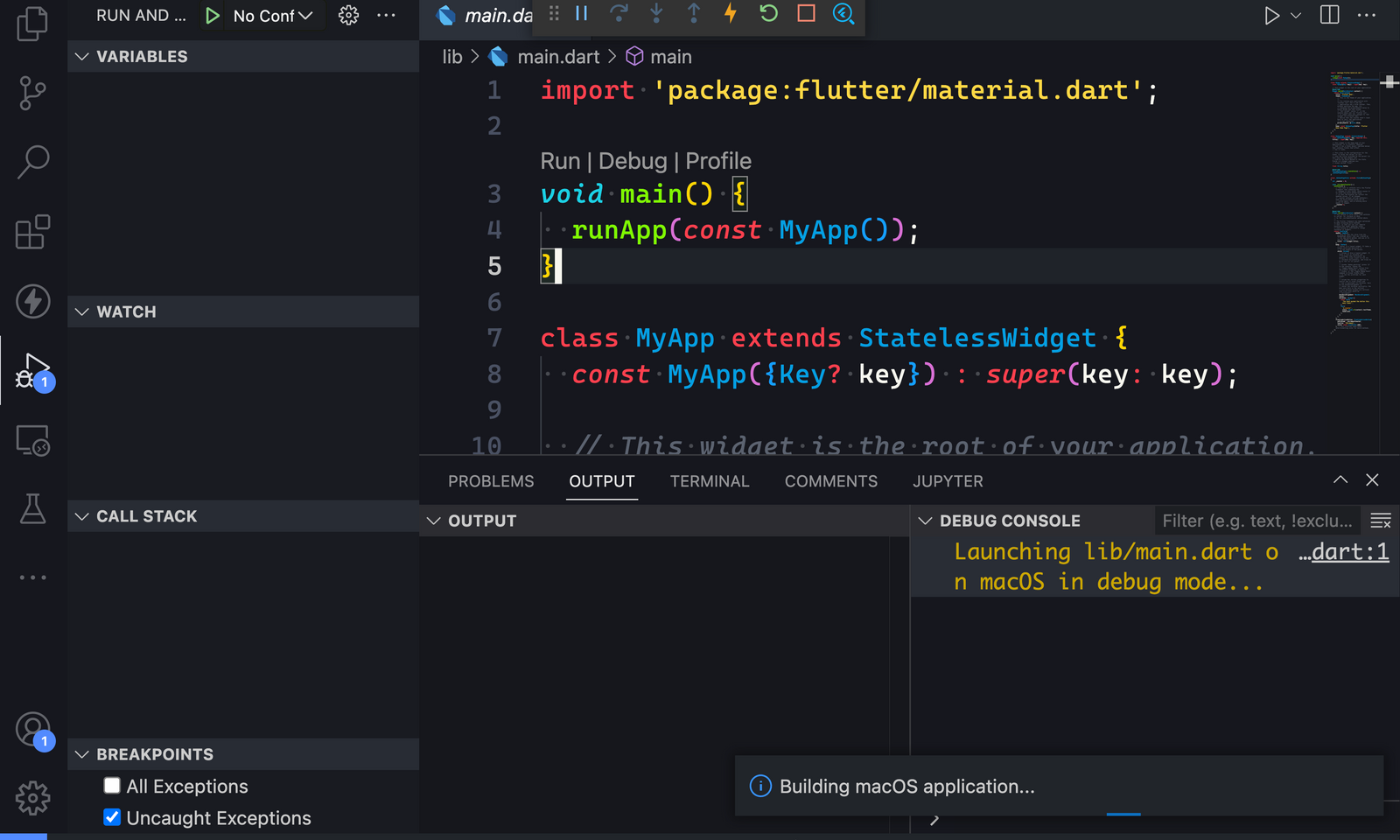Screen dimensions: 1400x840
Task: Open the lightning bolt activity bar view
Action: tap(32, 301)
